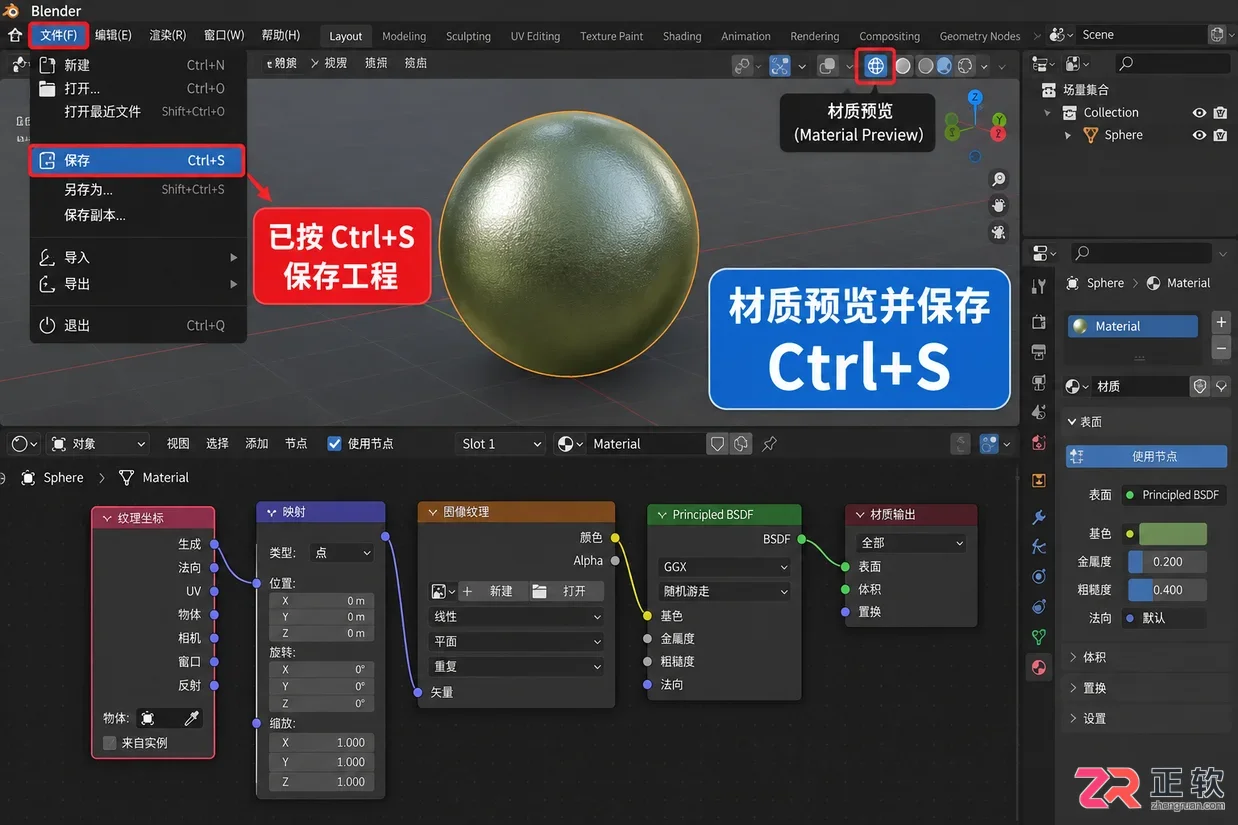This screenshot has height=825, width=1238.
Task: Open the GGX distribution dropdown
Action: coord(724,566)
